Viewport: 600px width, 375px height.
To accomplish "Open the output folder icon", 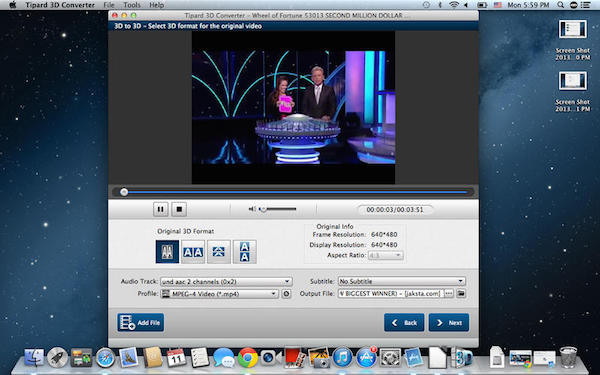I will tap(461, 293).
